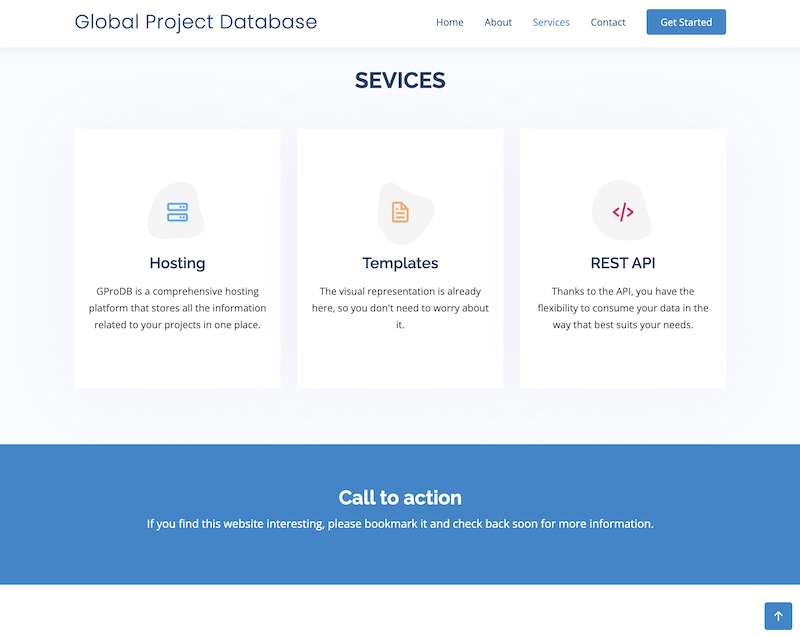Click the Get Started button
This screenshot has height=637, width=800.
pyautogui.click(x=686, y=22)
